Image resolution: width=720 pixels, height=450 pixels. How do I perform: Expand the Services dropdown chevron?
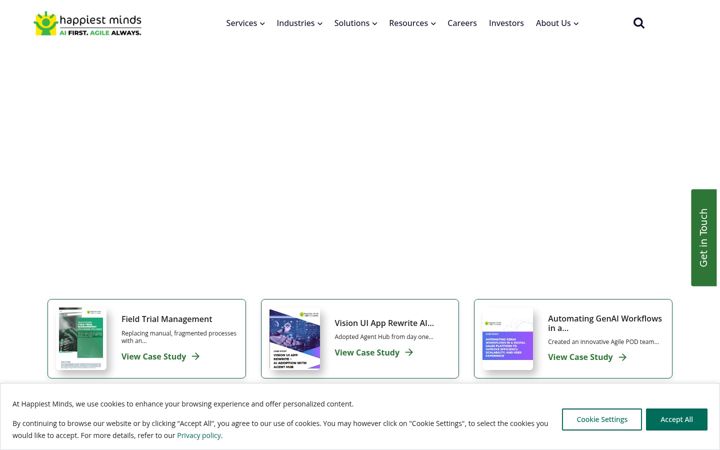click(x=262, y=24)
